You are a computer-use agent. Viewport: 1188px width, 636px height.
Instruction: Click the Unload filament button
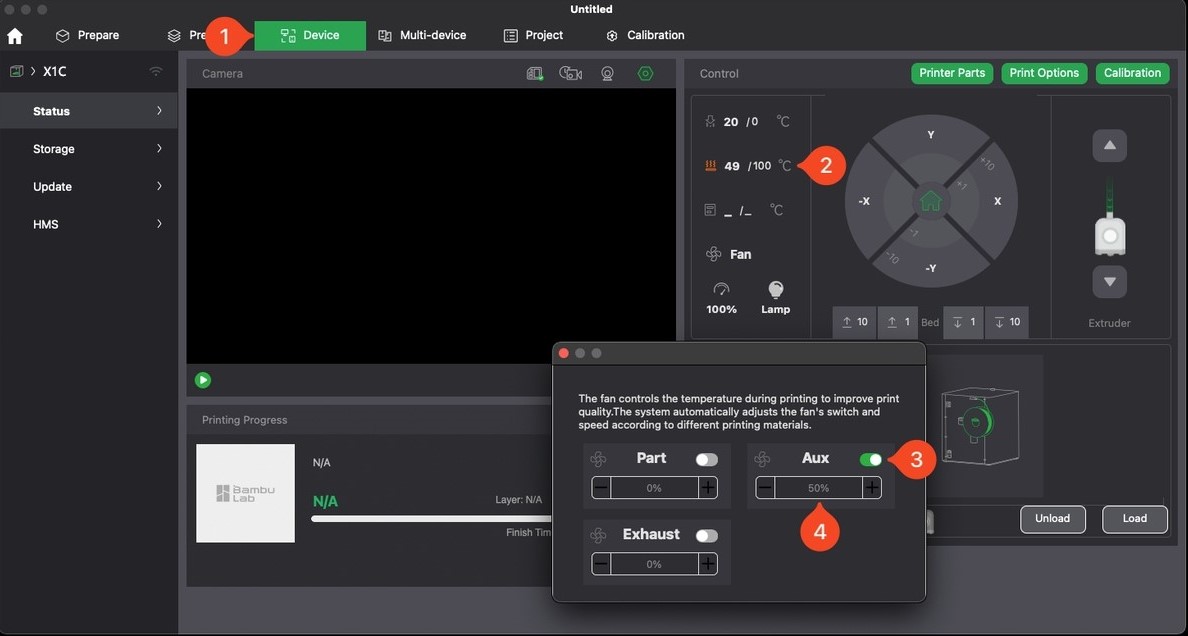(1052, 519)
